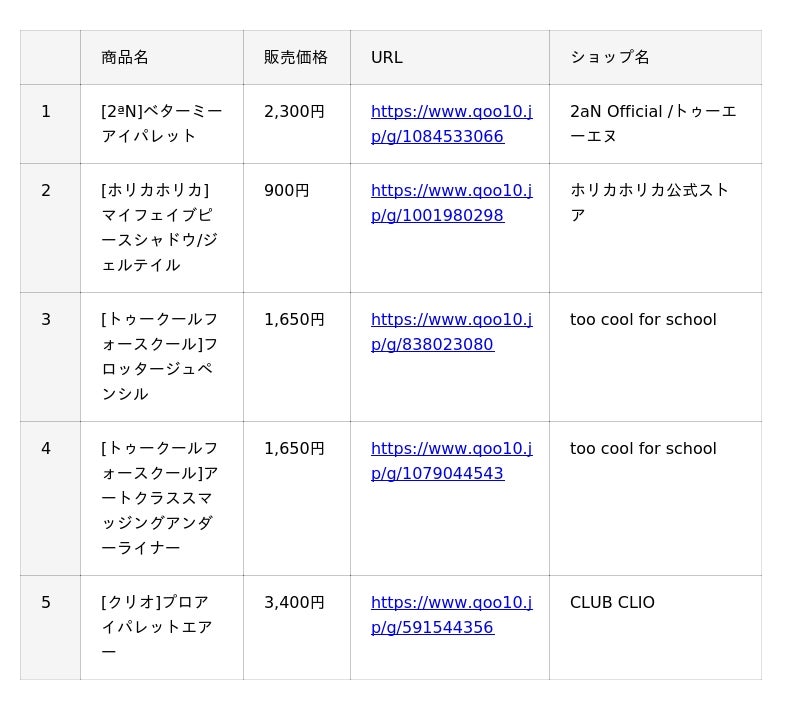Open the Qoo10 link ending in 1079044543
Image resolution: width=800 pixels, height=710 pixels.
pos(451,461)
